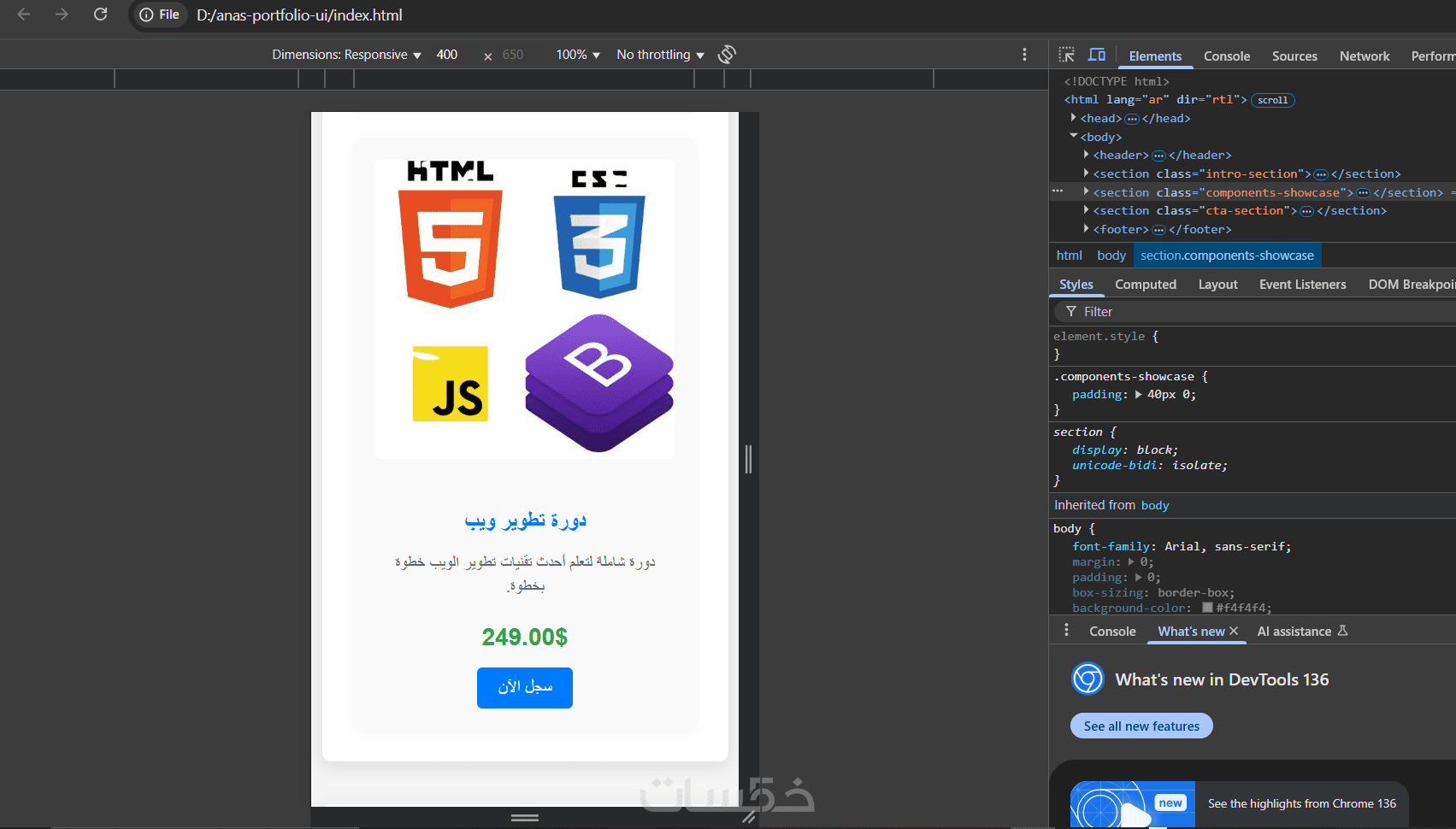Click the JS logo in the course image
Viewport: 1456px width, 829px height.
pyautogui.click(x=451, y=384)
